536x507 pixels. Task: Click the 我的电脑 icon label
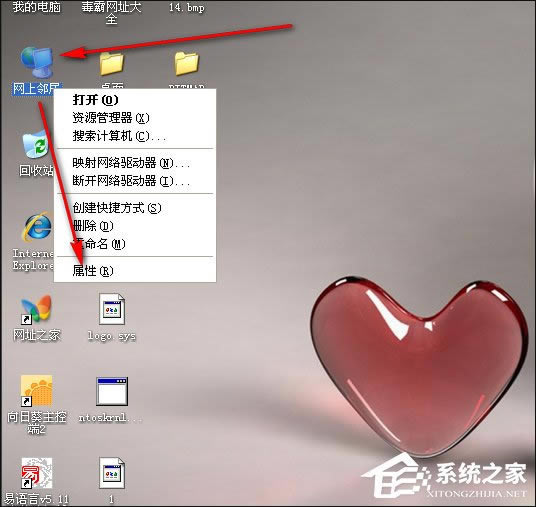(37, 6)
